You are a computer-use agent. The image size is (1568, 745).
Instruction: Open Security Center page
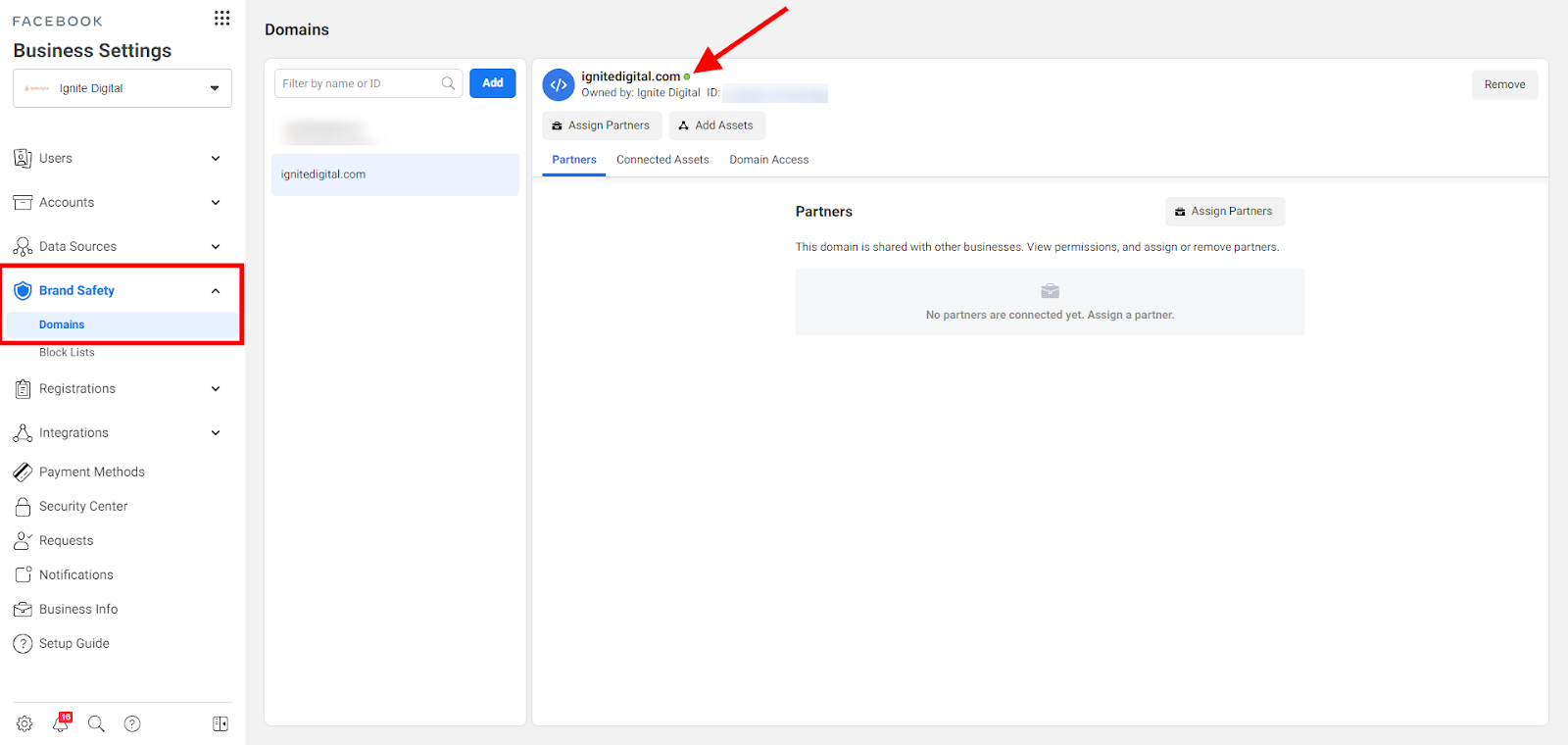(x=83, y=507)
